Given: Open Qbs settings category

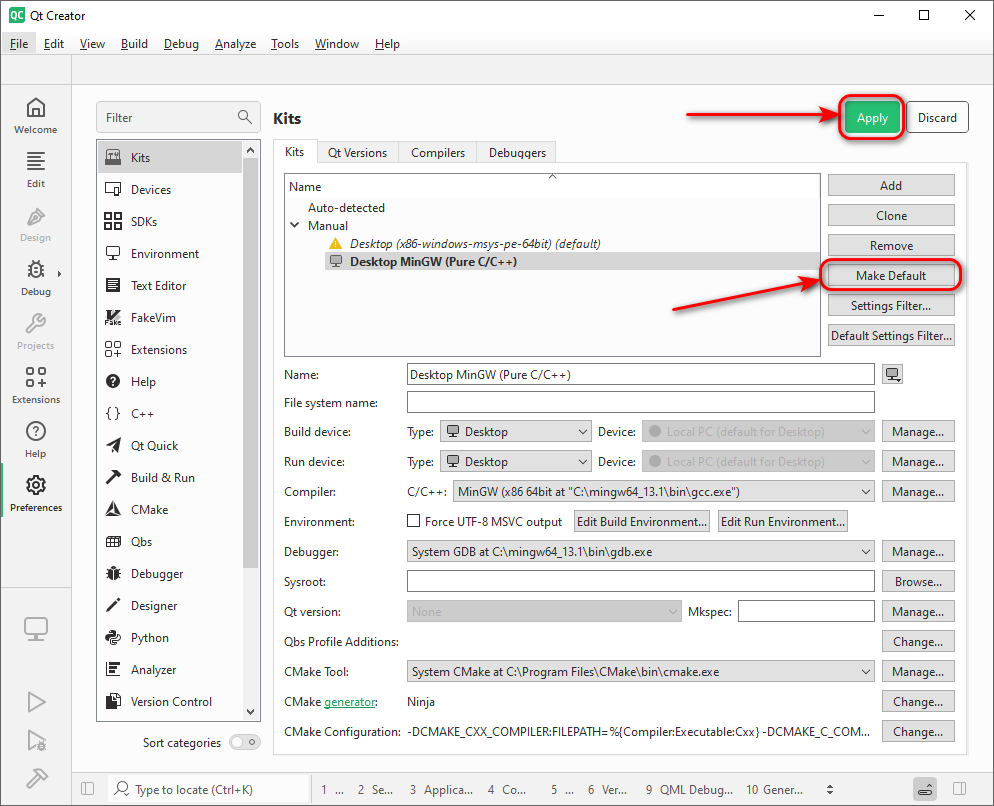Looking at the screenshot, I should (x=170, y=542).
